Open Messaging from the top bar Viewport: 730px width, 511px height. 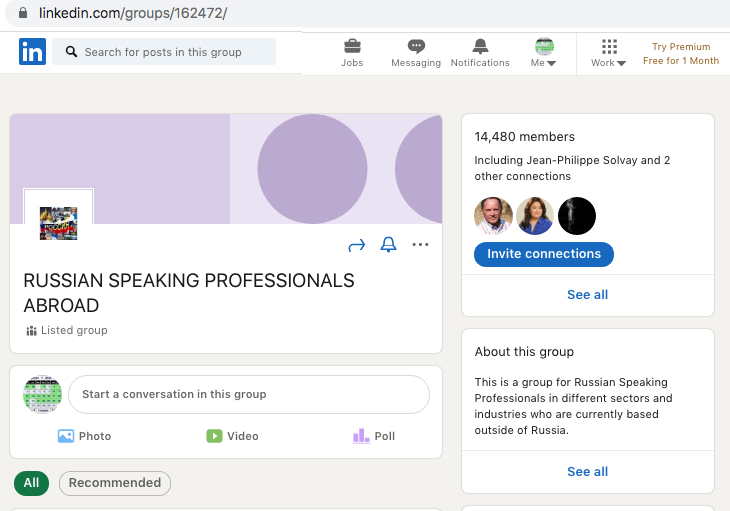416,52
